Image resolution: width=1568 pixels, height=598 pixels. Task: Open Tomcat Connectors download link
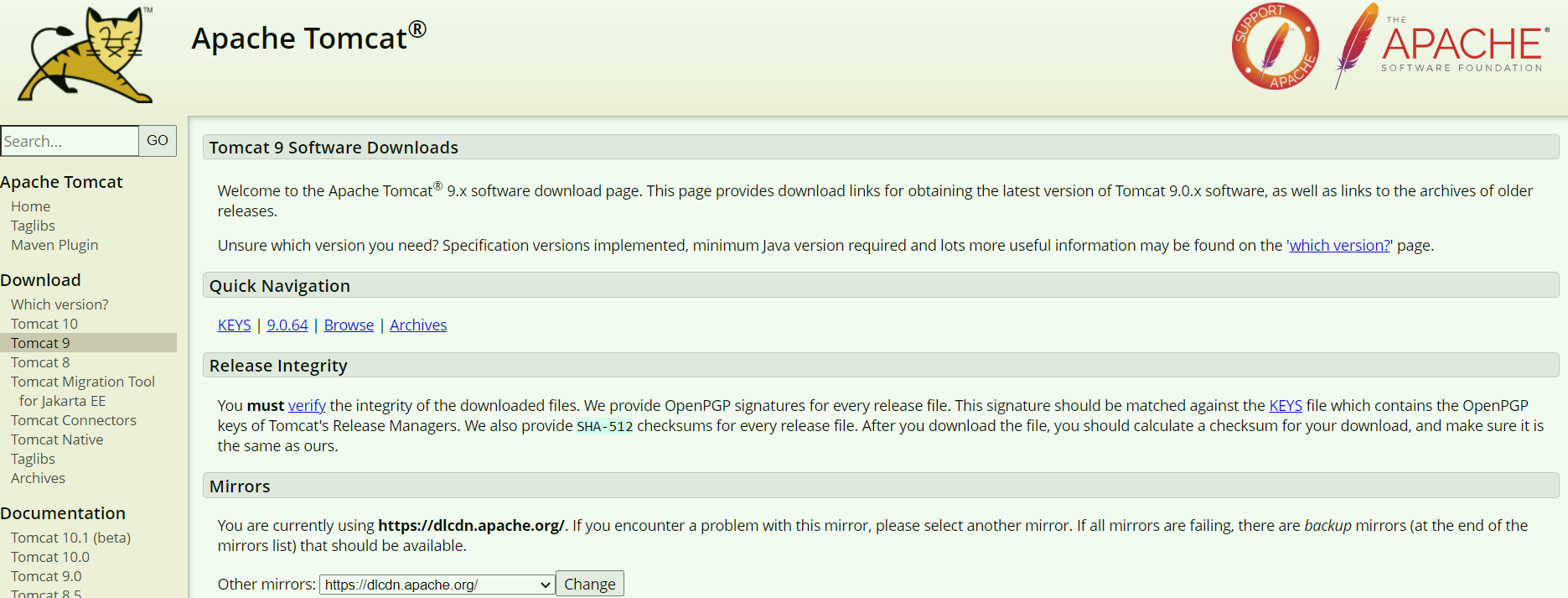pyautogui.click(x=74, y=420)
